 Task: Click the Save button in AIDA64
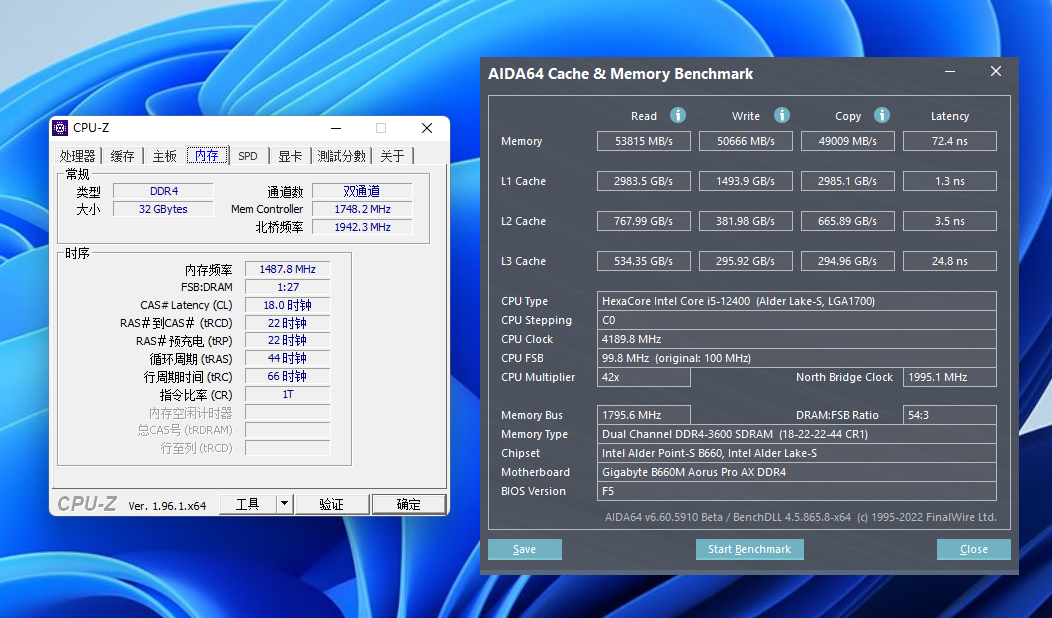[524, 549]
